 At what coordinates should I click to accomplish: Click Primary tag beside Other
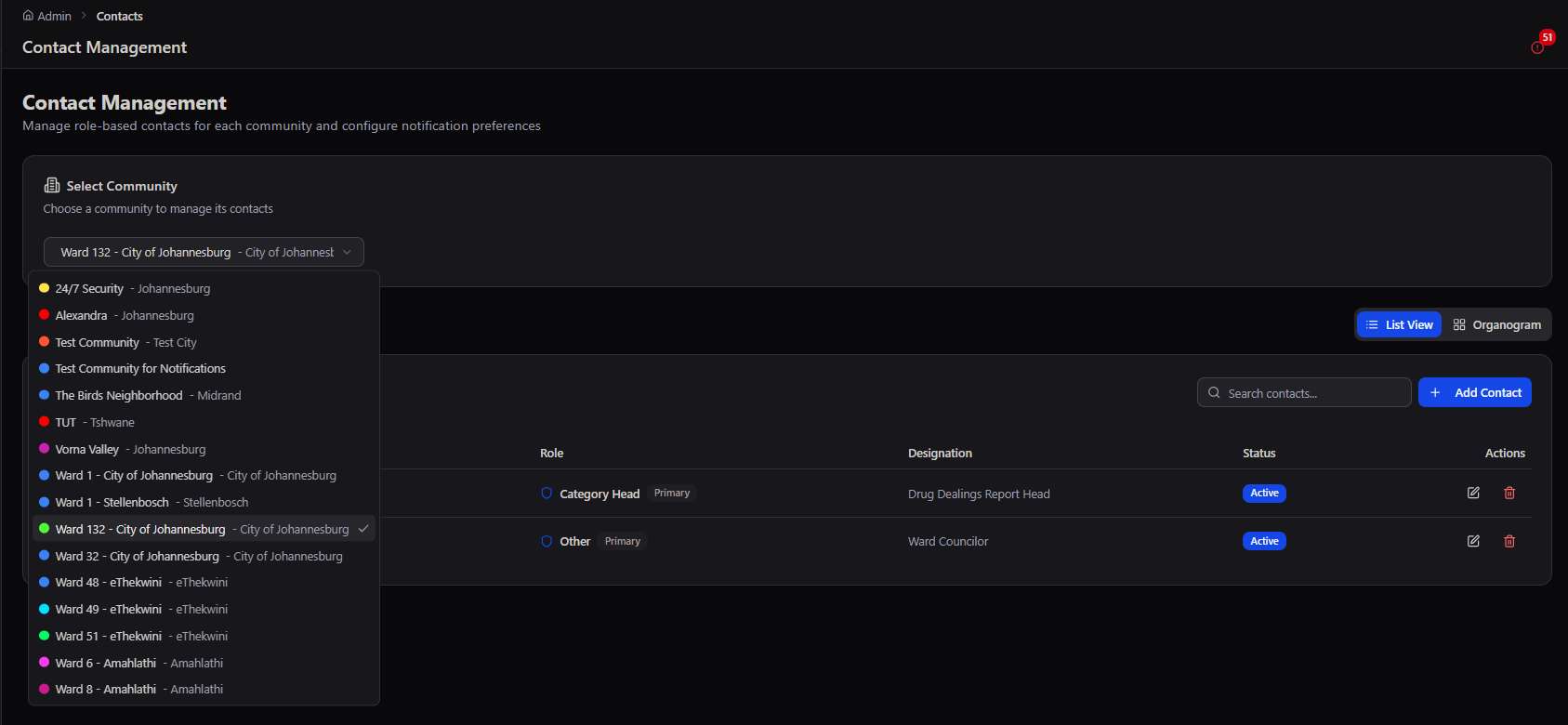point(623,541)
